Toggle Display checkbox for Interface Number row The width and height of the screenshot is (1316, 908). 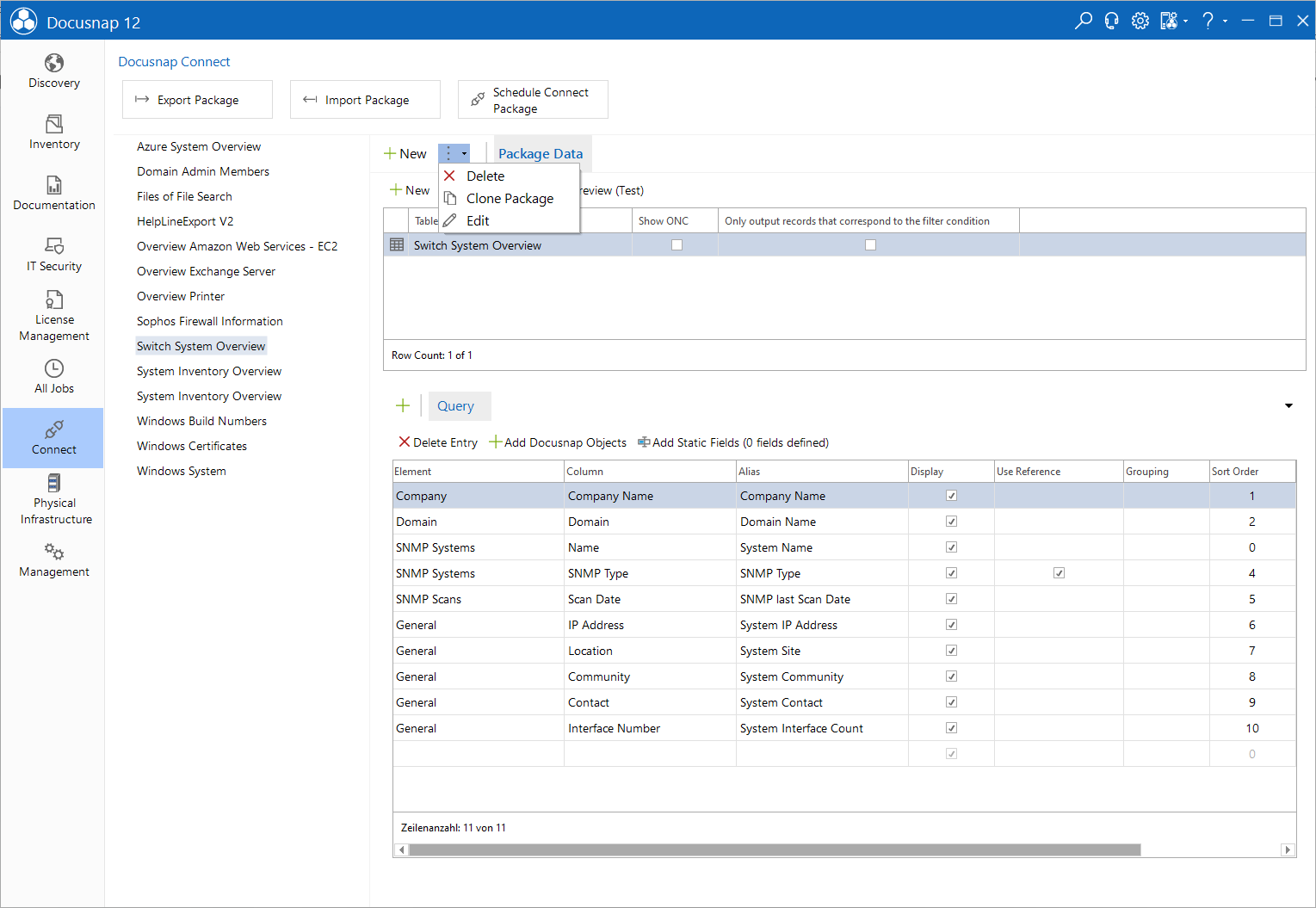pos(951,728)
